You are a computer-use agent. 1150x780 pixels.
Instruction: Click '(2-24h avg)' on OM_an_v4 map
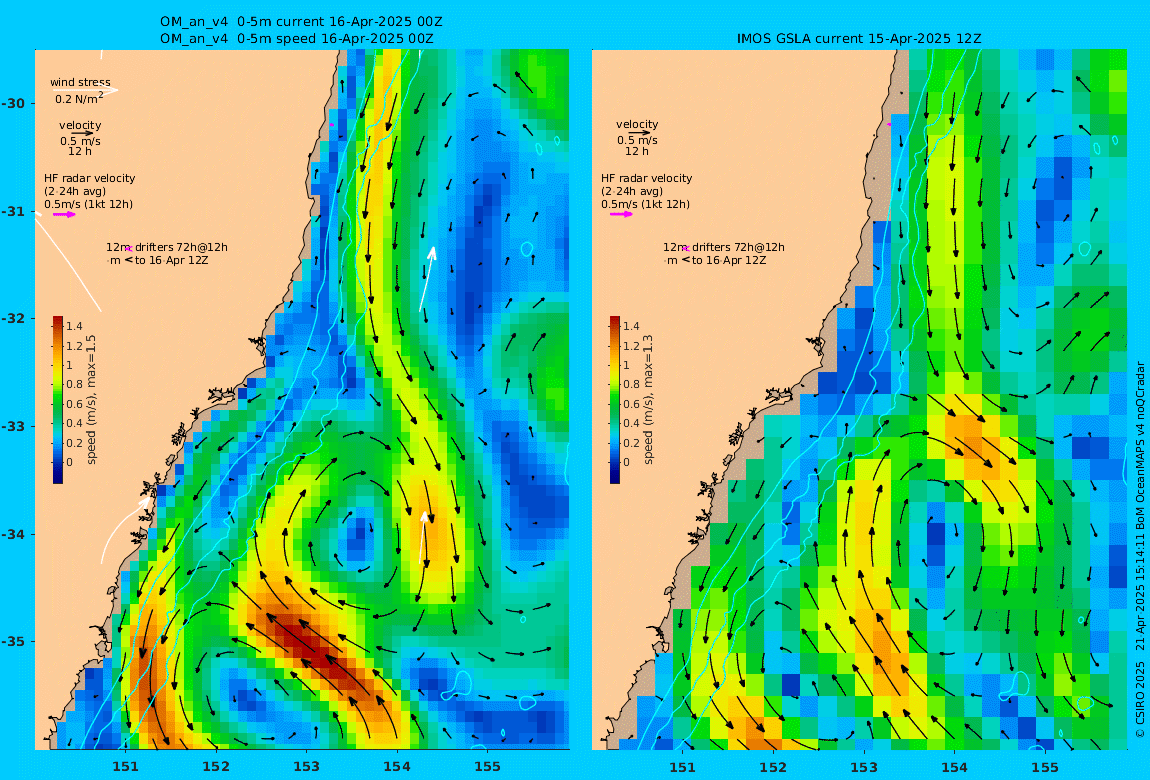pos(75,191)
